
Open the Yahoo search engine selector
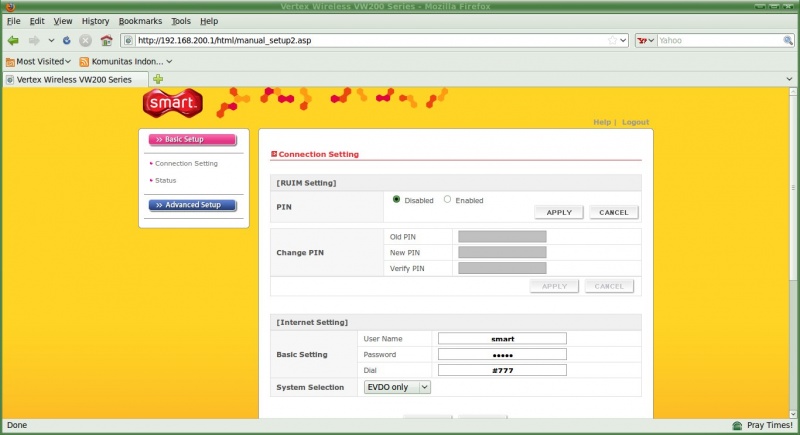646,41
